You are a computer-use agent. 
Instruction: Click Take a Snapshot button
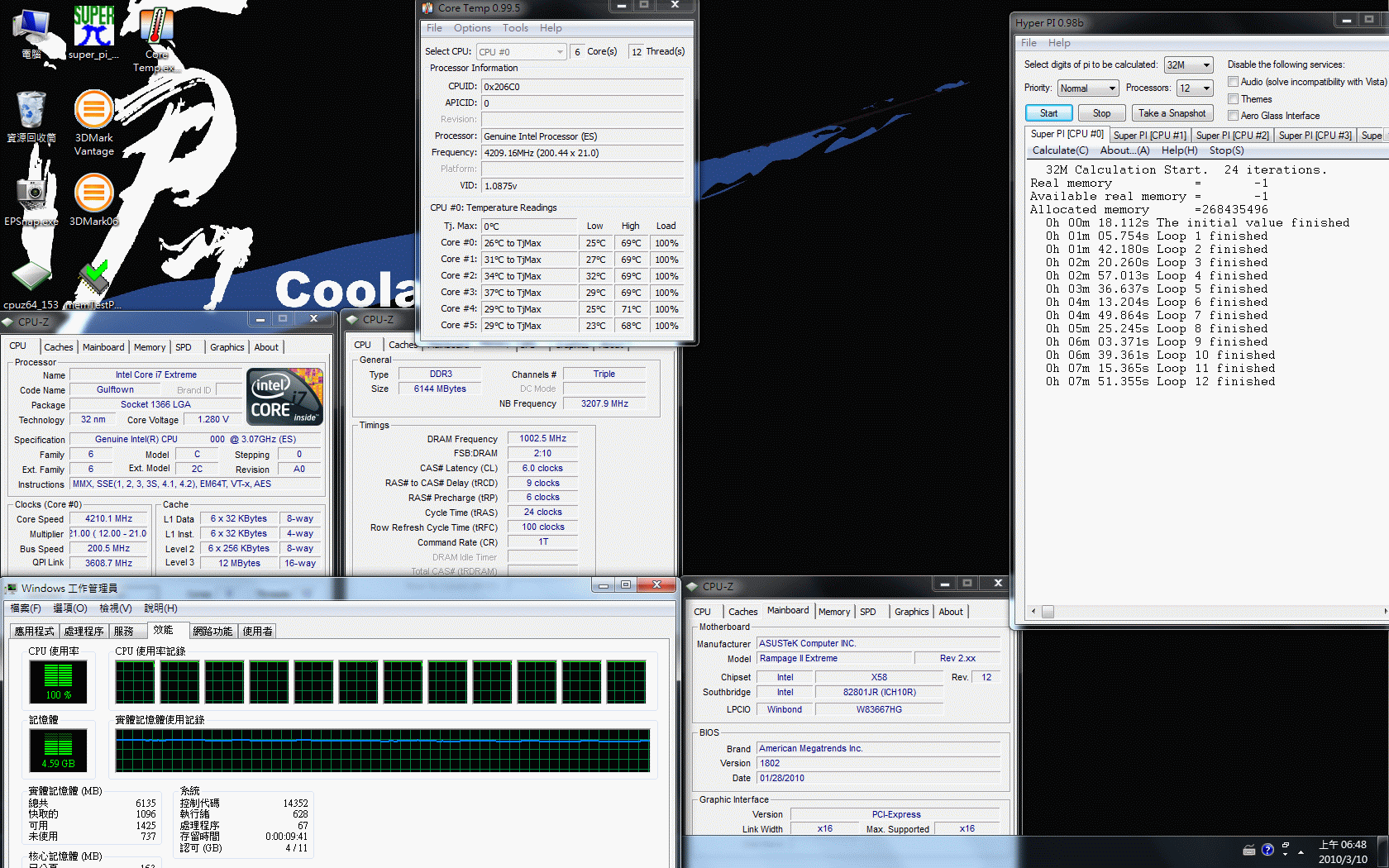pos(1172,112)
